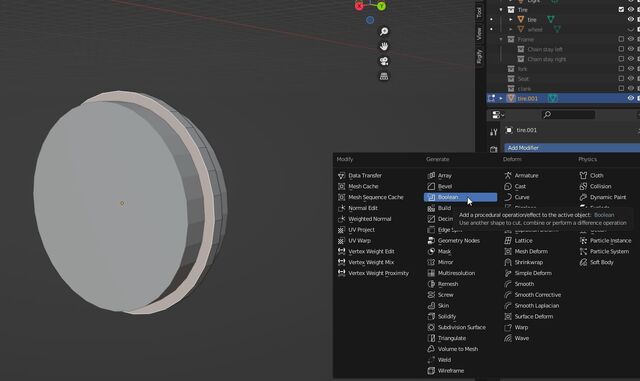Enable the Frame collection checkbox
This screenshot has height=381, width=640.
[621, 39]
